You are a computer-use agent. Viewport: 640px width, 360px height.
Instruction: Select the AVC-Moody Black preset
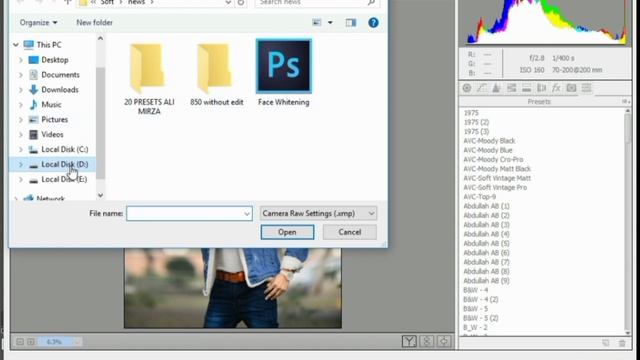pos(489,141)
